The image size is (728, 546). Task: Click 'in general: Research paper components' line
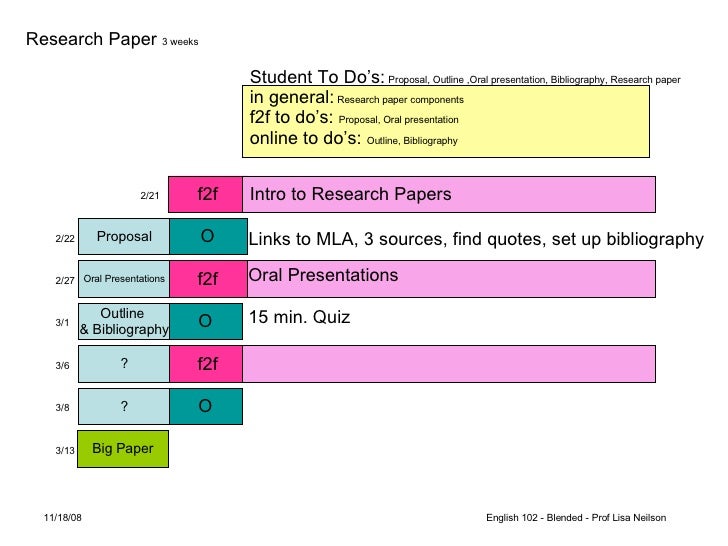pyautogui.click(x=357, y=98)
